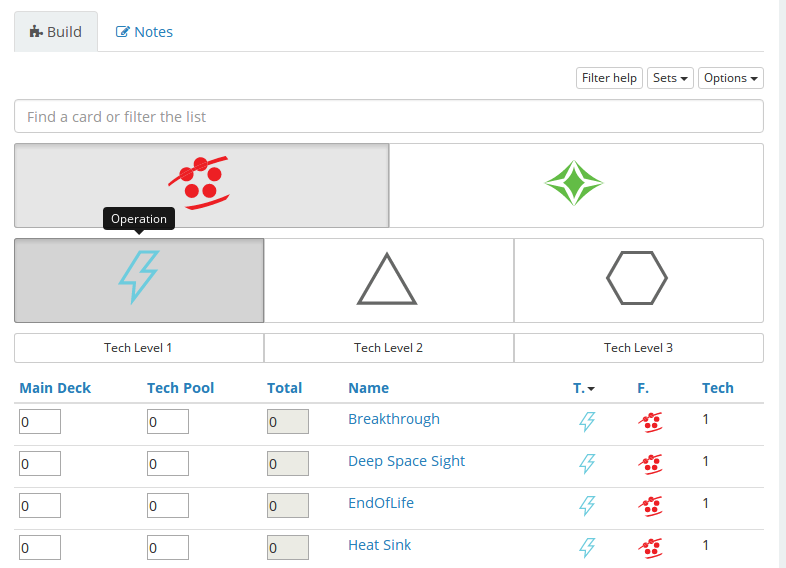Toggle the red faction filter button
786x568 pixels.
click(202, 185)
